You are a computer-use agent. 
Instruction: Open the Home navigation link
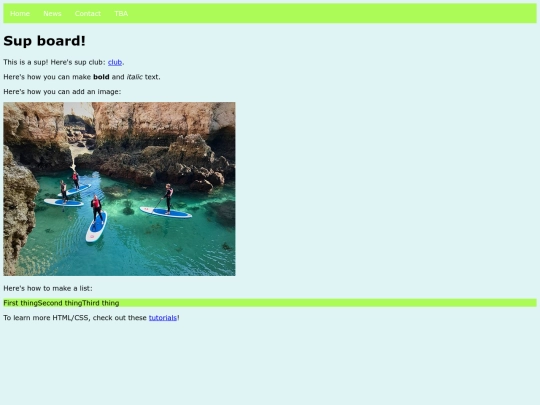pyautogui.click(x=20, y=13)
